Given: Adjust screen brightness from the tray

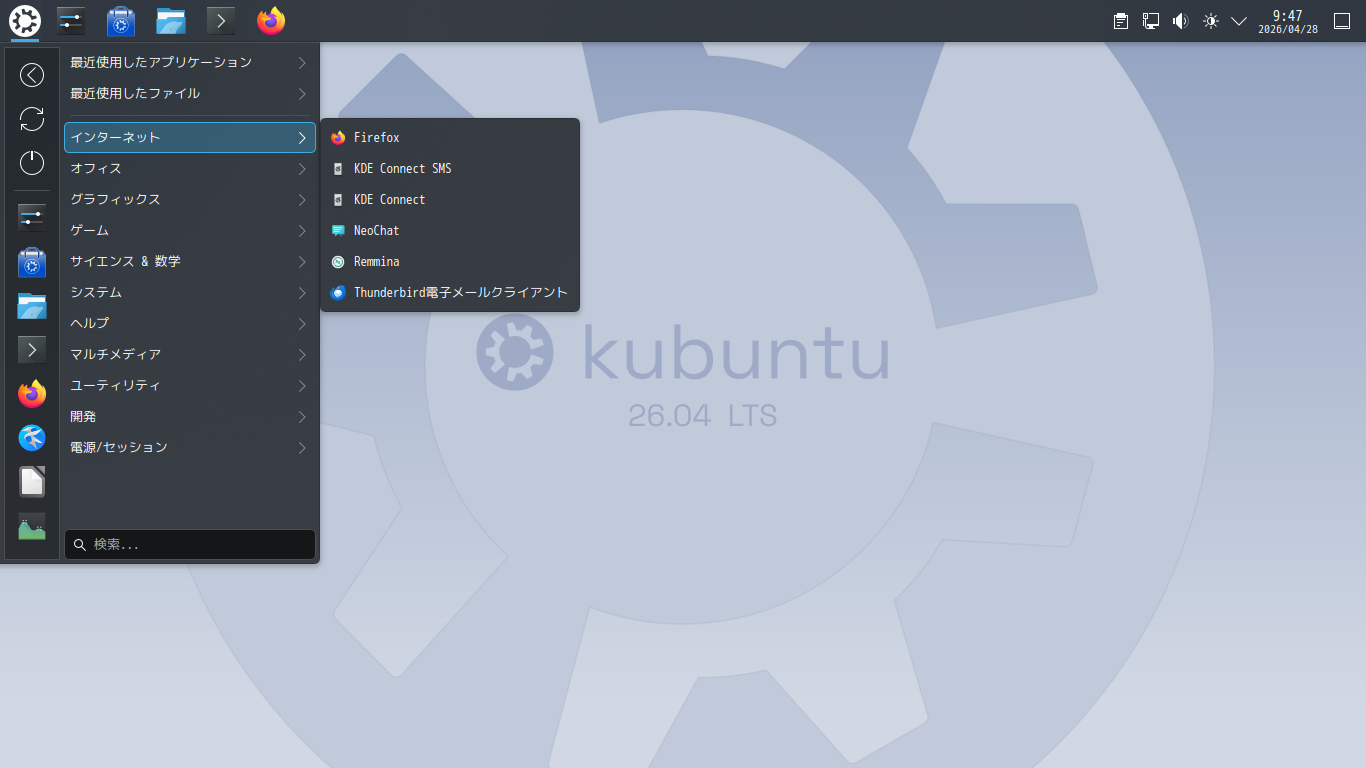Looking at the screenshot, I should pyautogui.click(x=1210, y=19).
